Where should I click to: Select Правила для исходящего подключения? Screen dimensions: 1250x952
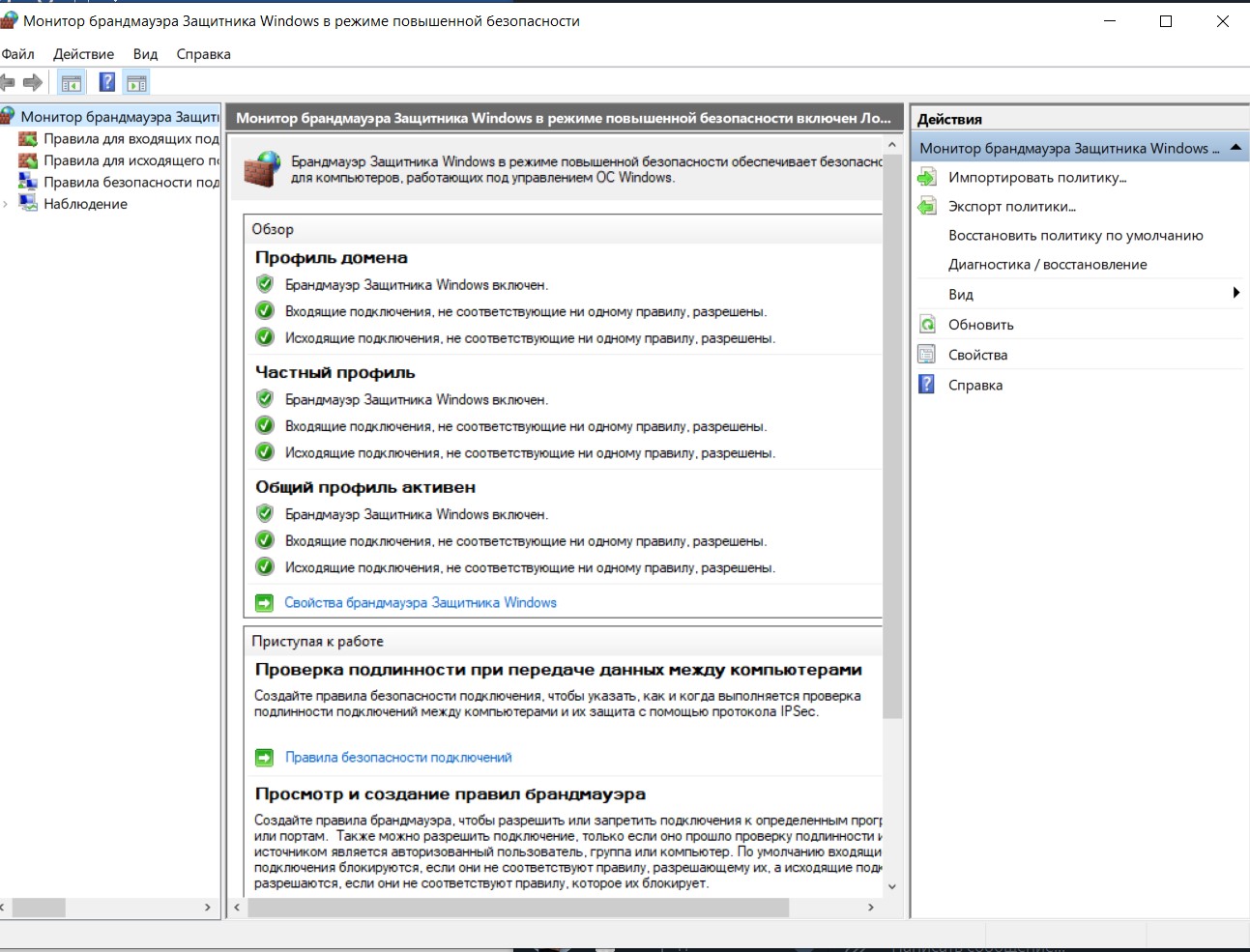click(131, 160)
